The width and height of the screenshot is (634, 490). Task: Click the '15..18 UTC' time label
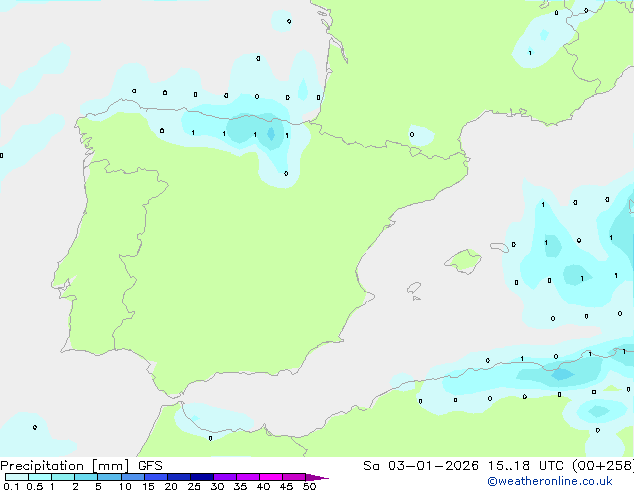(x=525, y=466)
